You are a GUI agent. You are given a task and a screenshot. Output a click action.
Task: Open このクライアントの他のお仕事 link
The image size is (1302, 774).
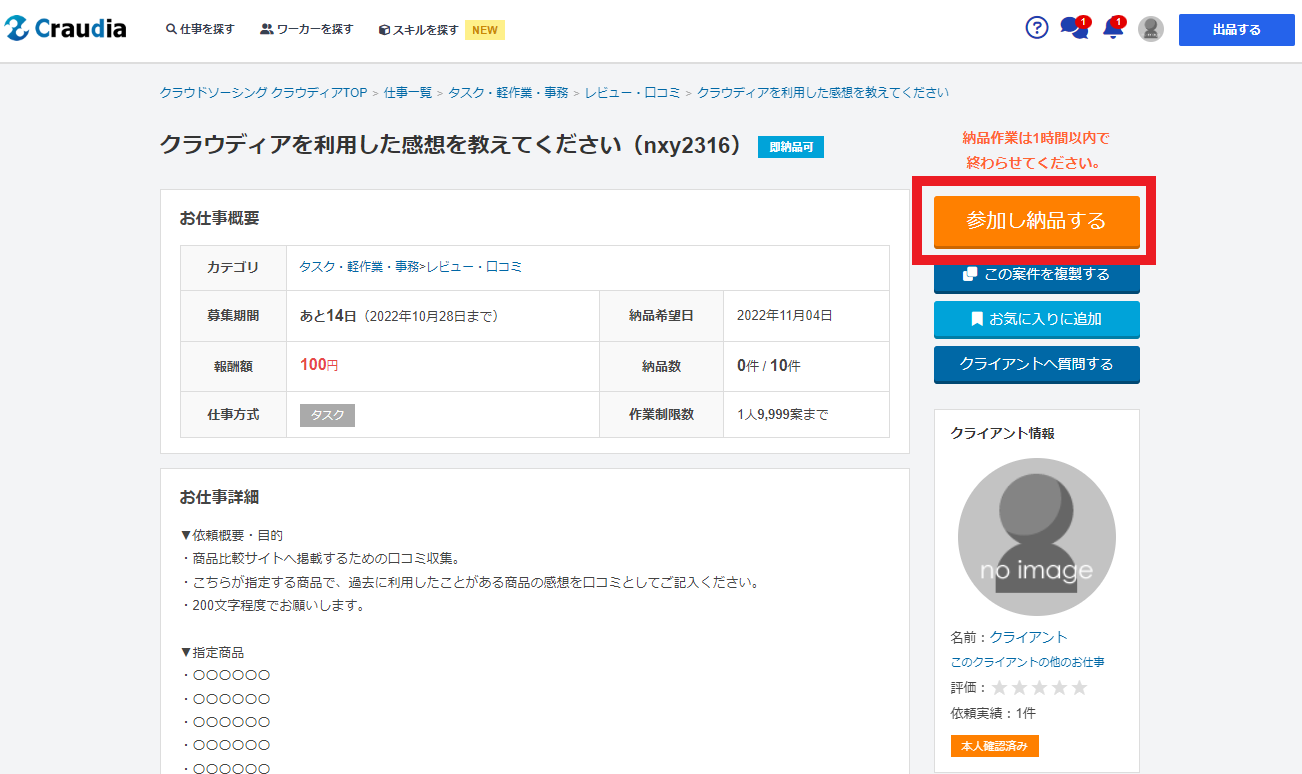coord(1027,662)
